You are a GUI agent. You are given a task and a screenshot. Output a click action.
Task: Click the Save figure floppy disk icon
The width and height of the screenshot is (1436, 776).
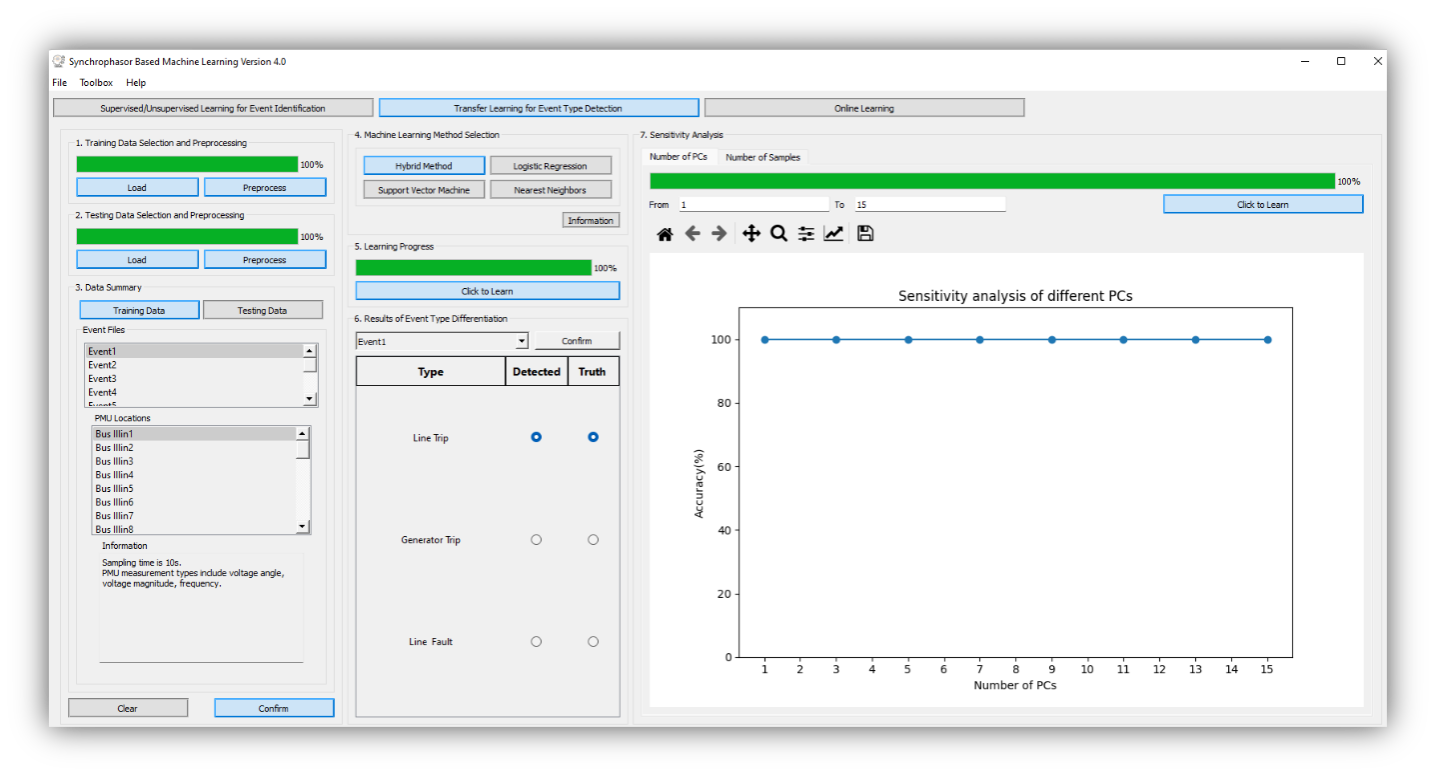pyautogui.click(x=866, y=234)
